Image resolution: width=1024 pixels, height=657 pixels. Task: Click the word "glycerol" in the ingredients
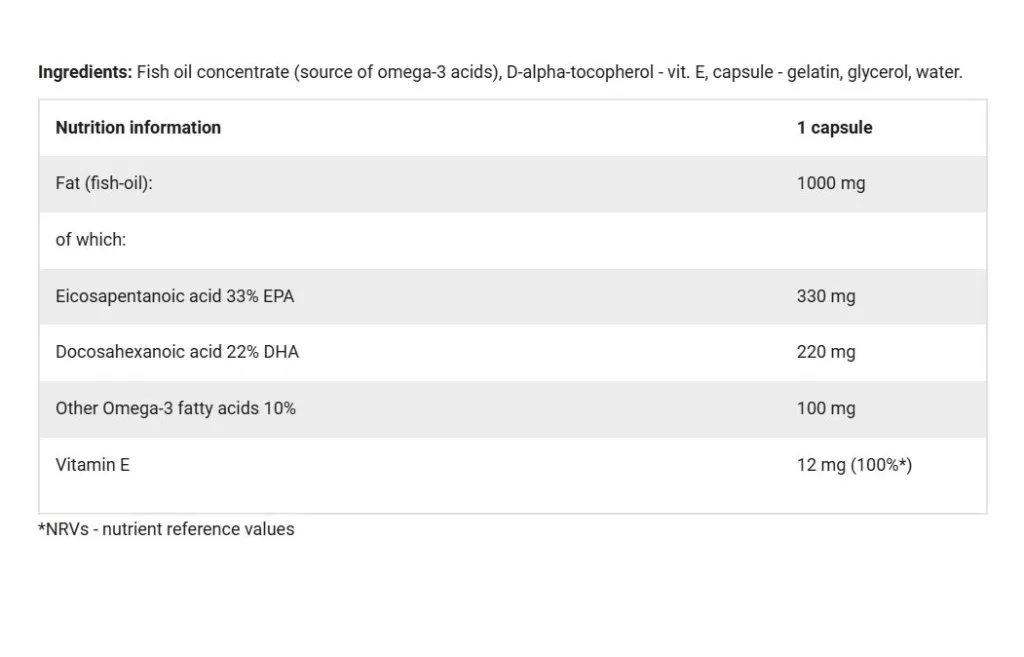tap(878, 72)
